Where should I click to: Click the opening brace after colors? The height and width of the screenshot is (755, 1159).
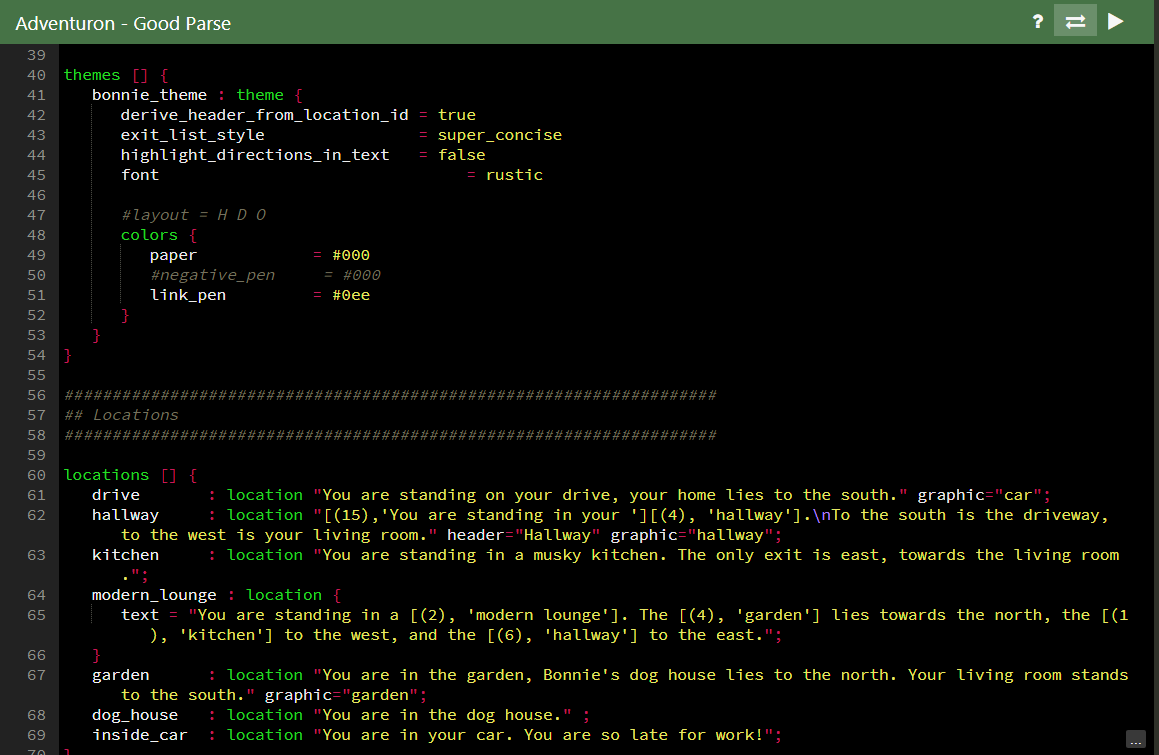coord(193,235)
